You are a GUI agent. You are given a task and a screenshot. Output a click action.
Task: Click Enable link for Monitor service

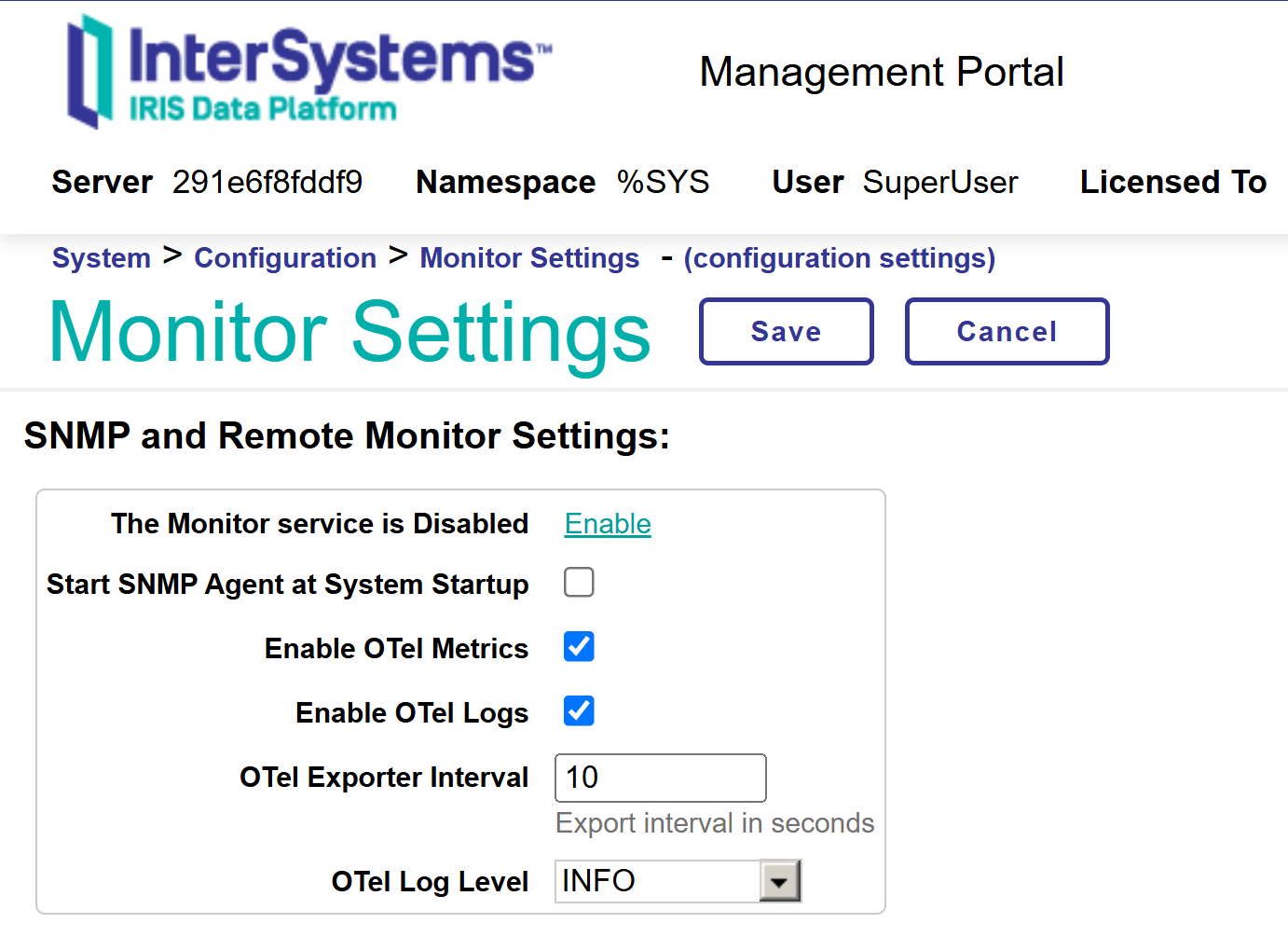[x=608, y=524]
